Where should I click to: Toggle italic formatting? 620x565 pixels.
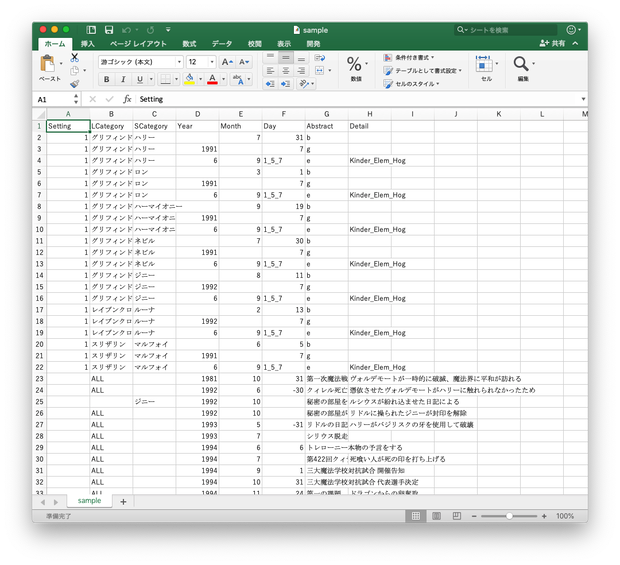123,79
